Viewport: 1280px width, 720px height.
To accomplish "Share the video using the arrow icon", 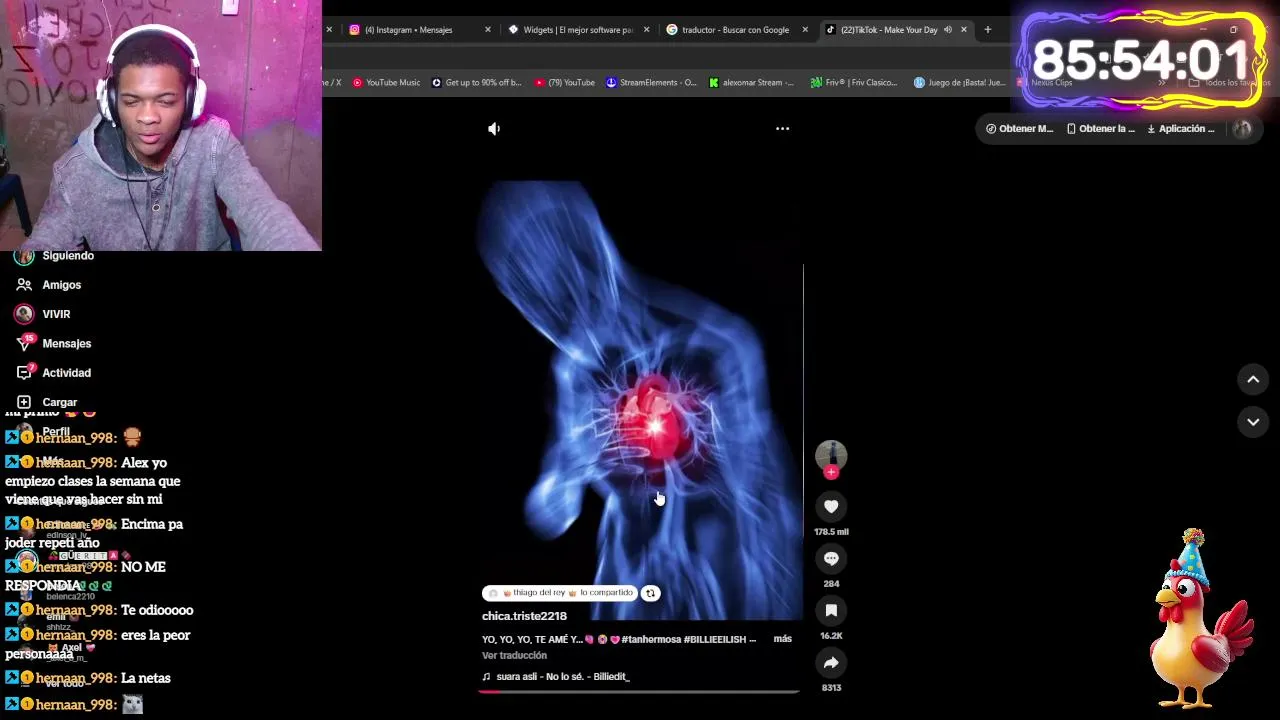I will point(831,663).
